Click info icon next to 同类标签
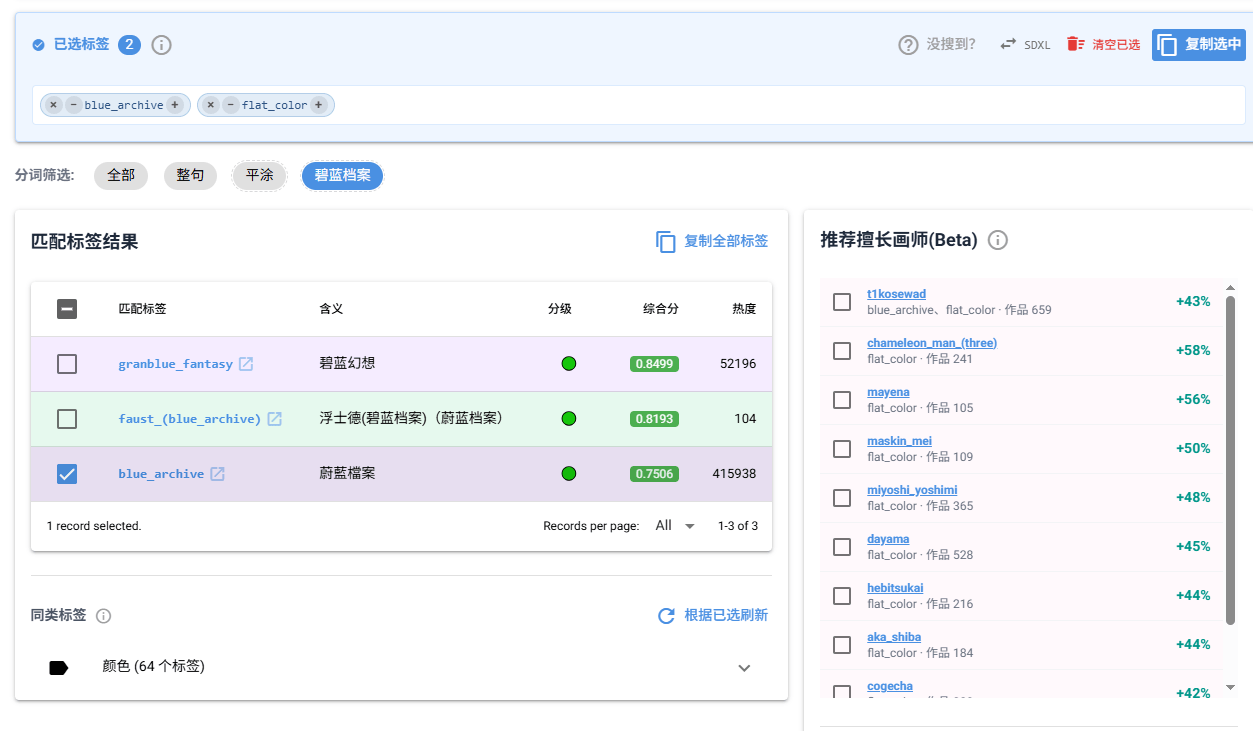The width and height of the screenshot is (1253, 731). click(103, 616)
